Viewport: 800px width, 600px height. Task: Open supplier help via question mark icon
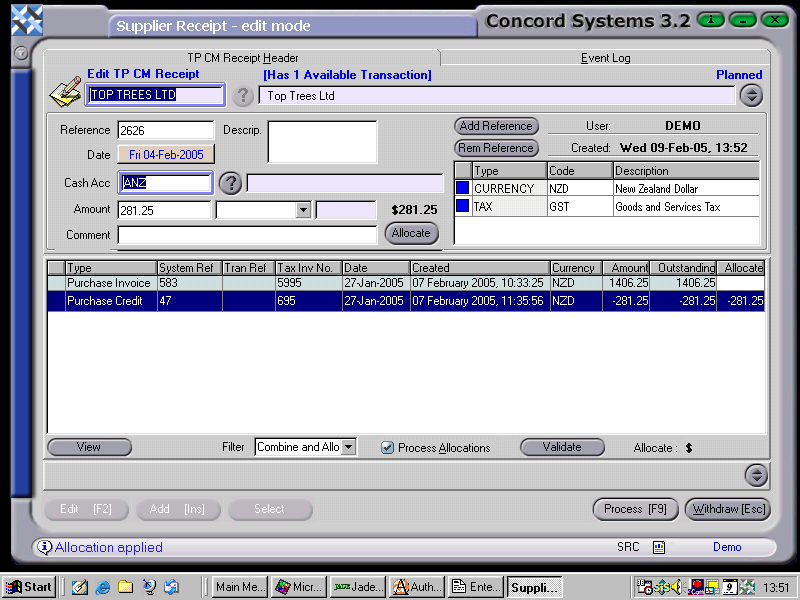tap(243, 95)
